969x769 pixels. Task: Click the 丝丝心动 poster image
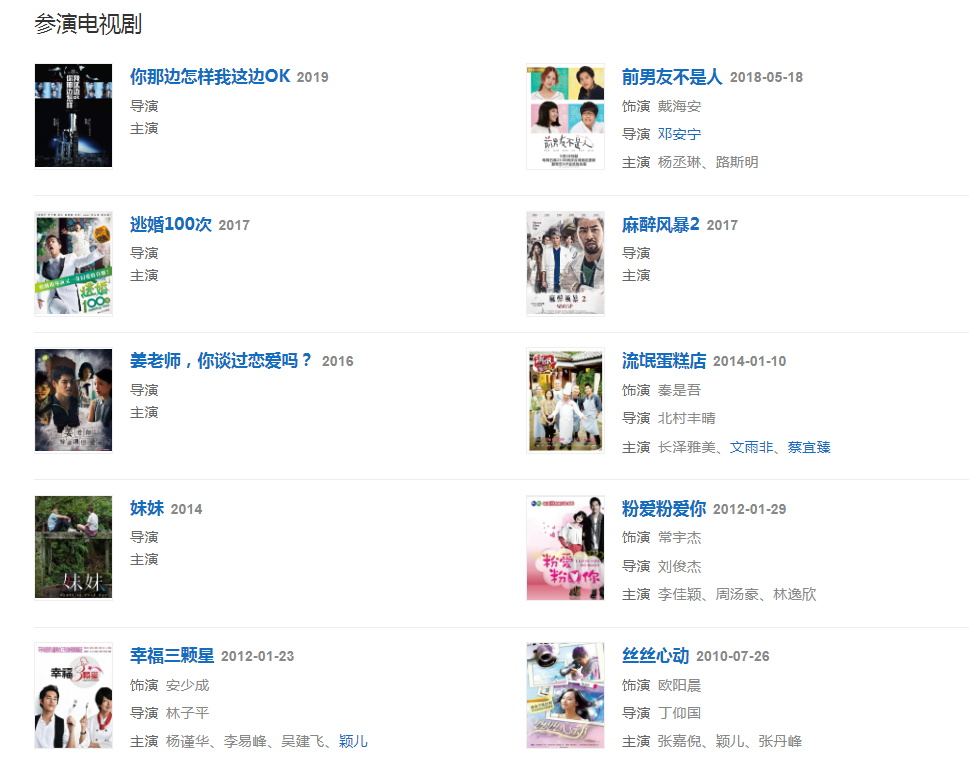(x=565, y=695)
